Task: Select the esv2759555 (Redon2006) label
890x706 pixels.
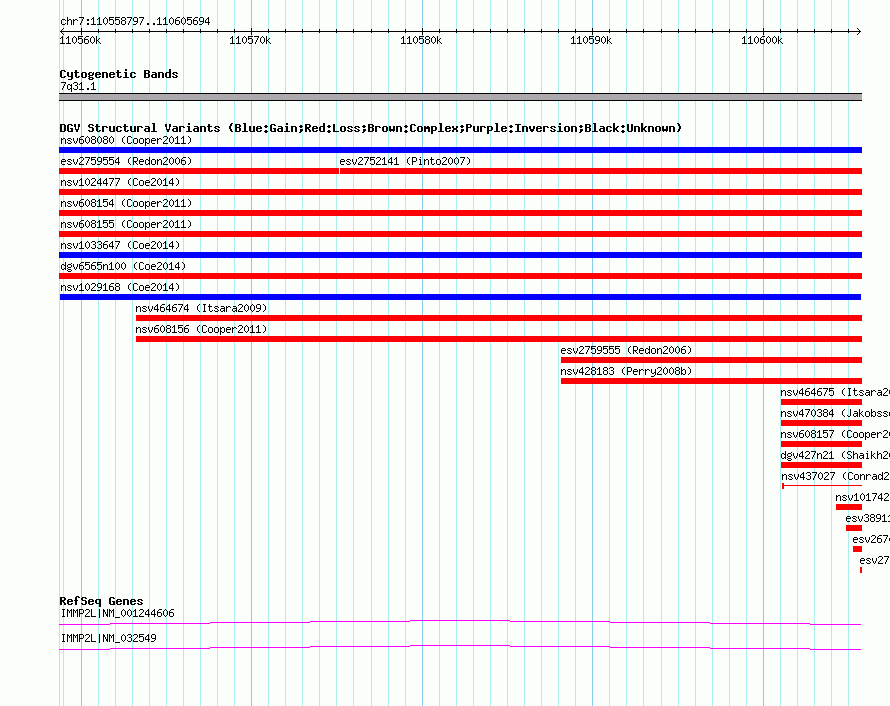Action: (x=626, y=350)
